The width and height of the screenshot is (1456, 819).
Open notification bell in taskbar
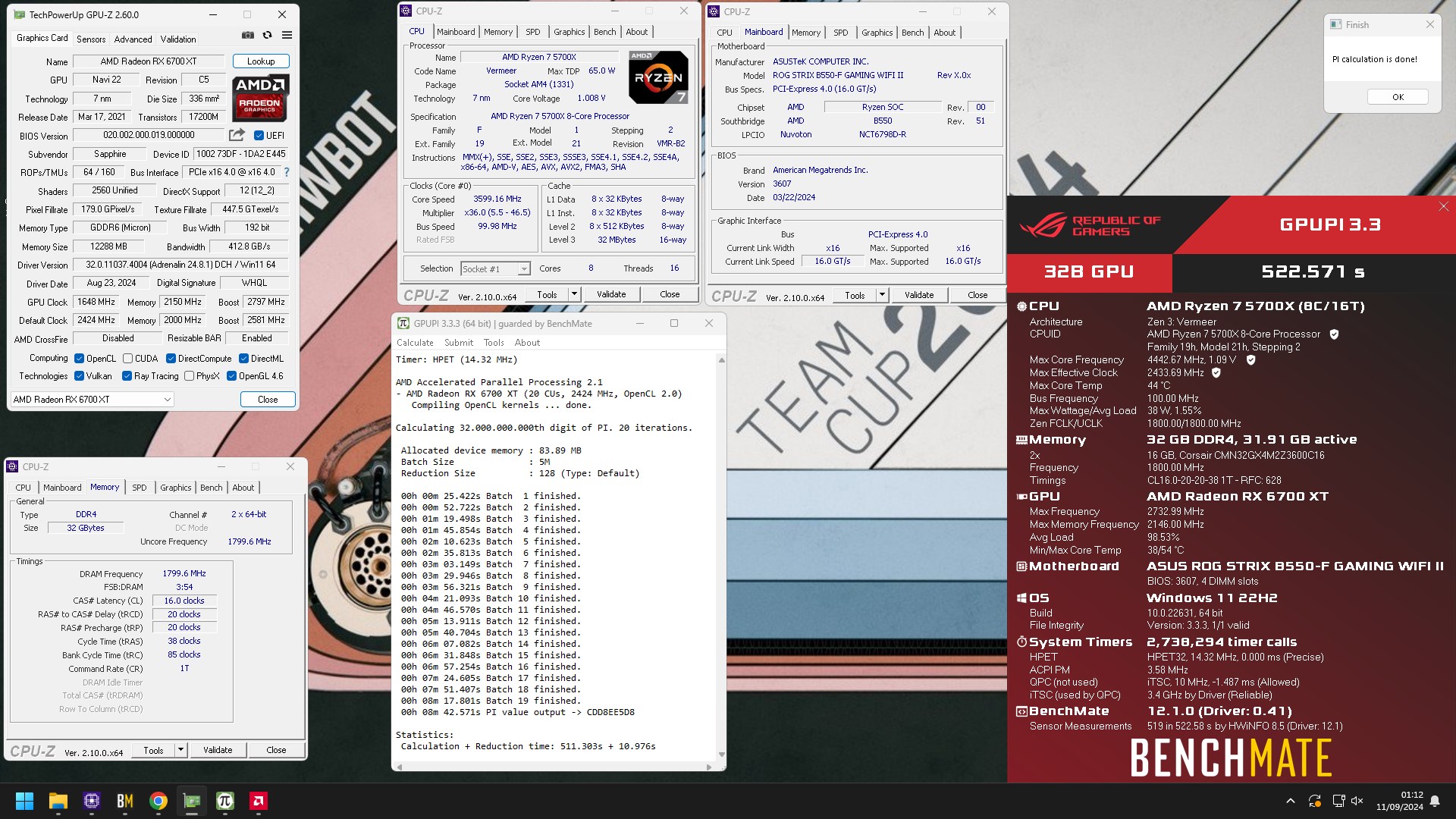click(1435, 801)
